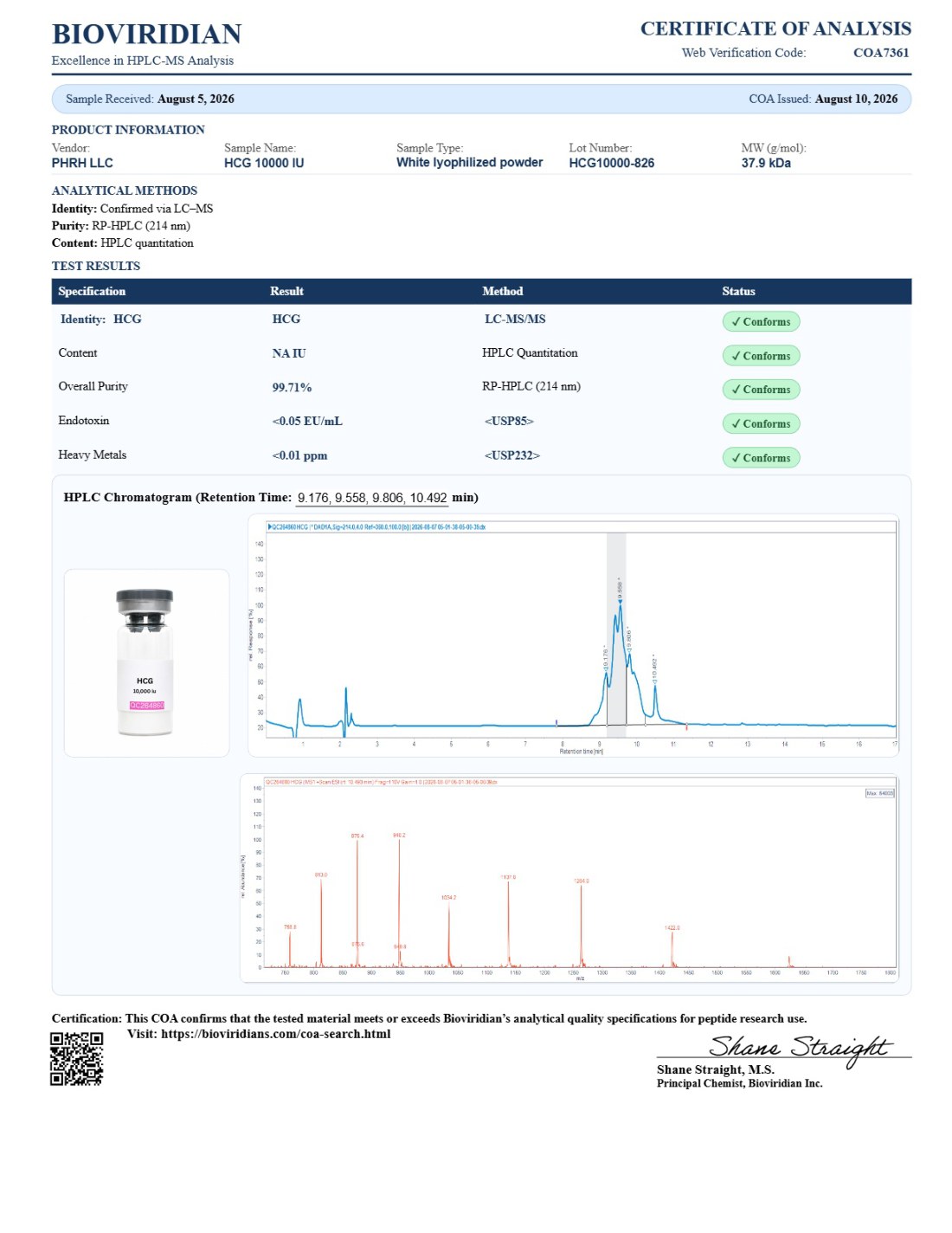Click the molecular weight 37.9 kDa

pyautogui.click(x=766, y=163)
